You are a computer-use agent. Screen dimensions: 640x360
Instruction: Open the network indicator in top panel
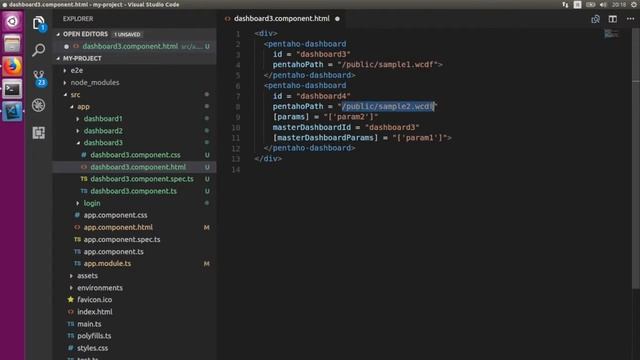pyautogui.click(x=565, y=4)
